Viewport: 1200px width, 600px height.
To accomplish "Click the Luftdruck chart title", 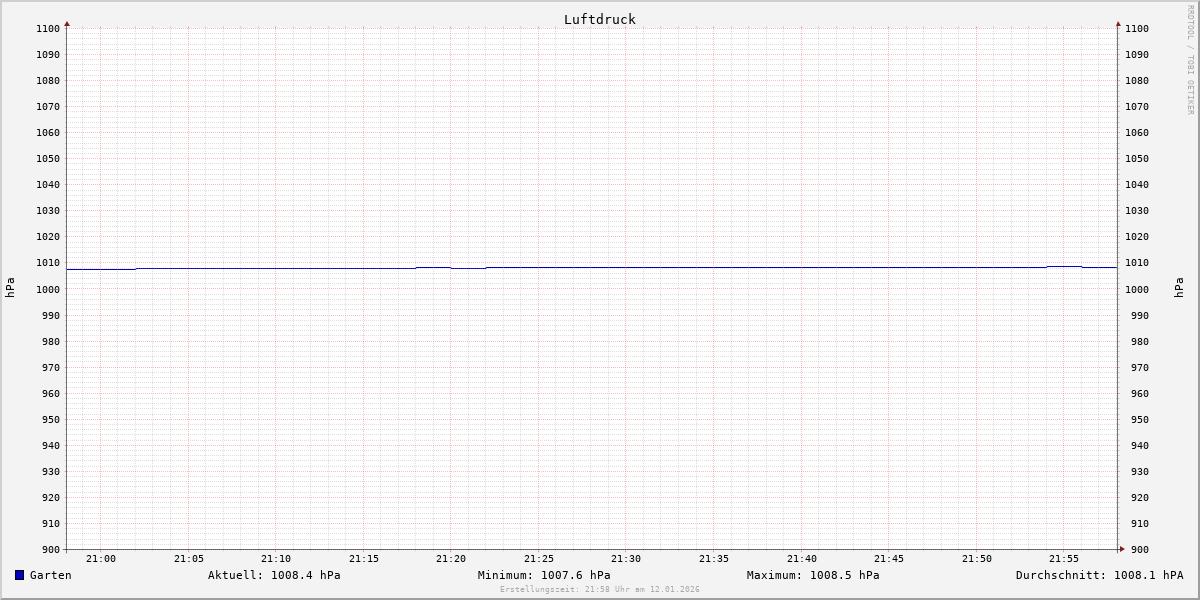I will pos(599,19).
